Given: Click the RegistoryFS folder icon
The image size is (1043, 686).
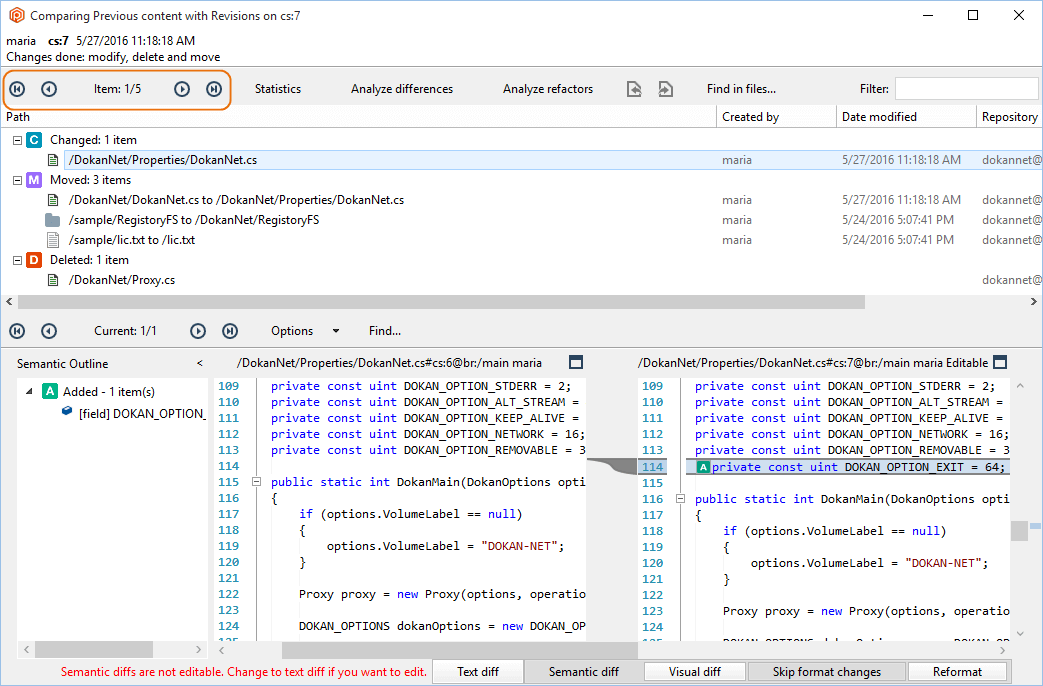Looking at the screenshot, I should pos(53,220).
